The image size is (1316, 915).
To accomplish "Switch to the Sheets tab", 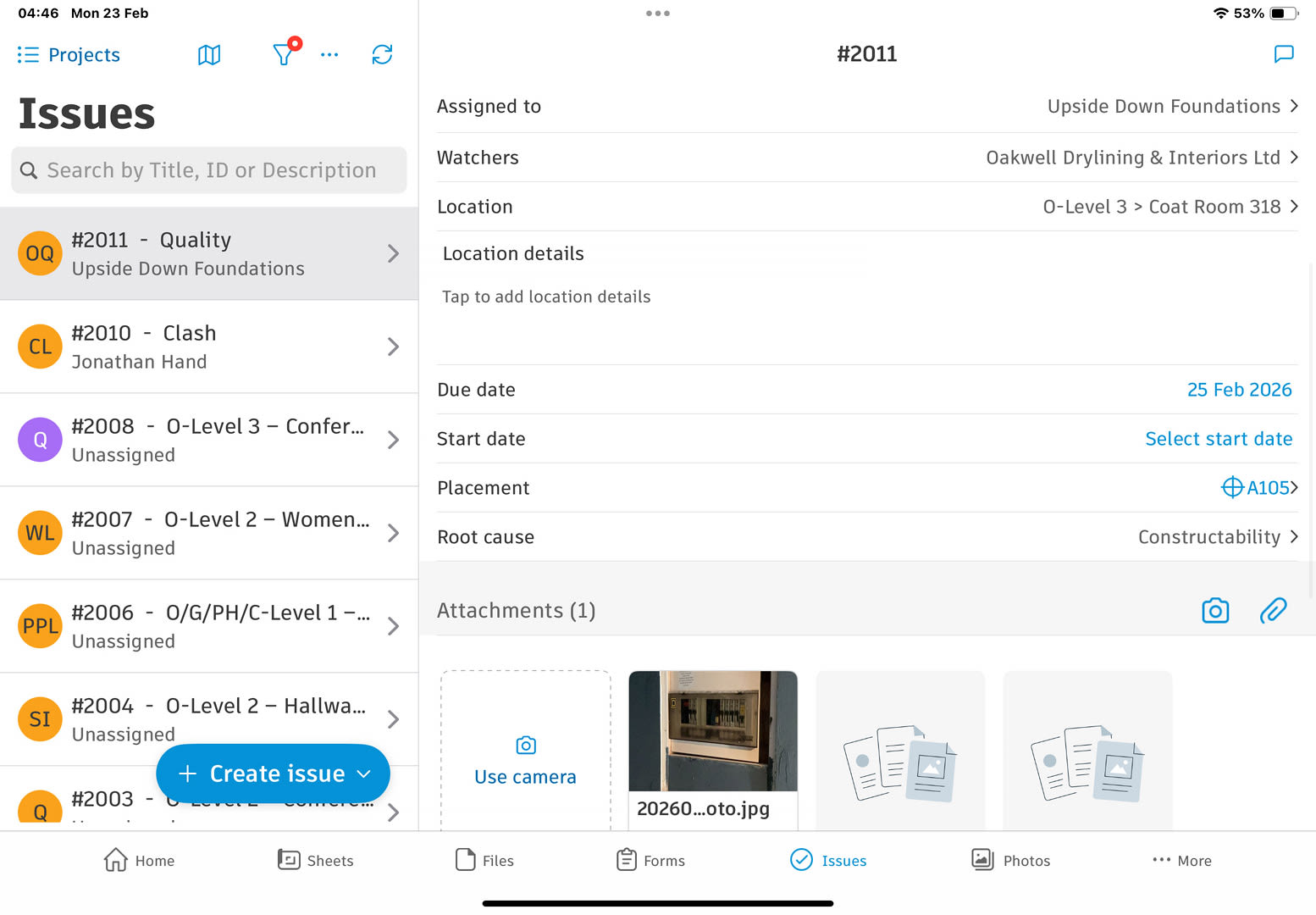I will [x=315, y=860].
